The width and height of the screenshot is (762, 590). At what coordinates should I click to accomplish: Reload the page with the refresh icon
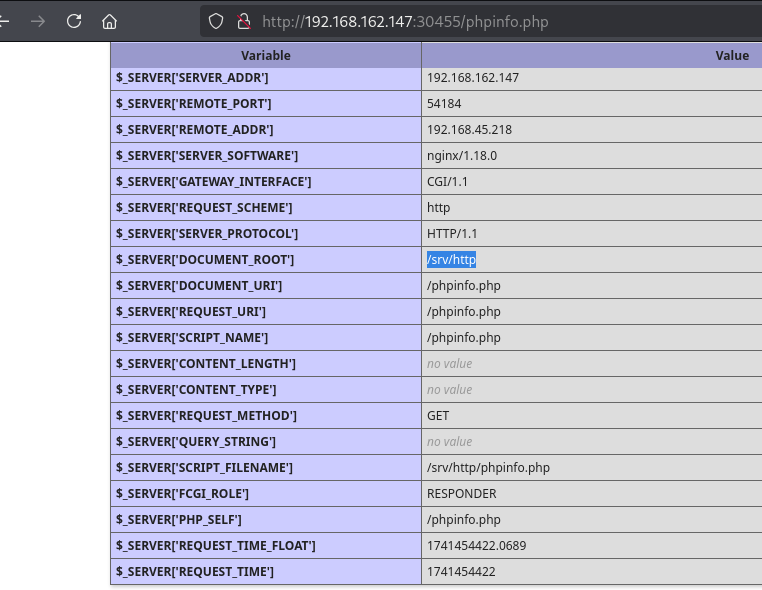click(74, 21)
